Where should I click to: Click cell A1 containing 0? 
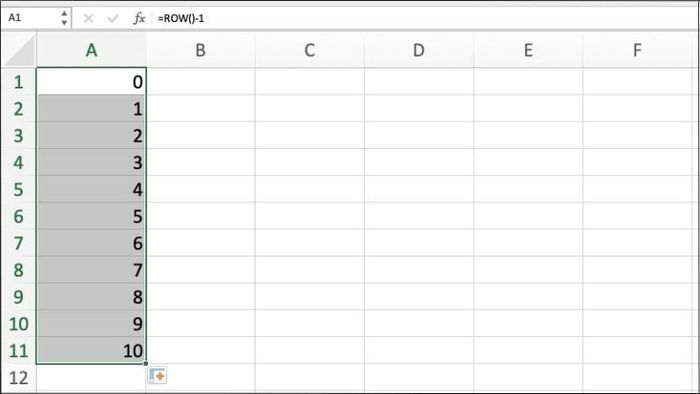coord(91,82)
